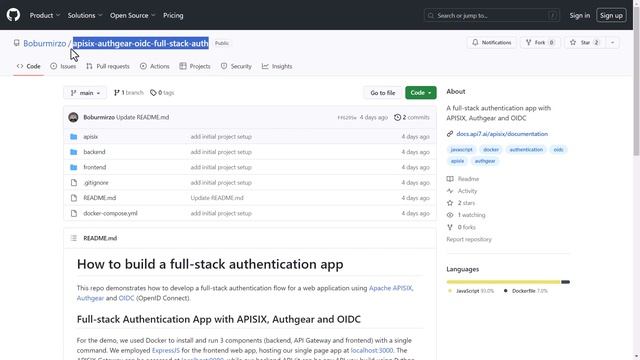The width and height of the screenshot is (640, 360).
Task: Open the Authgear link in README
Action: click(90, 298)
